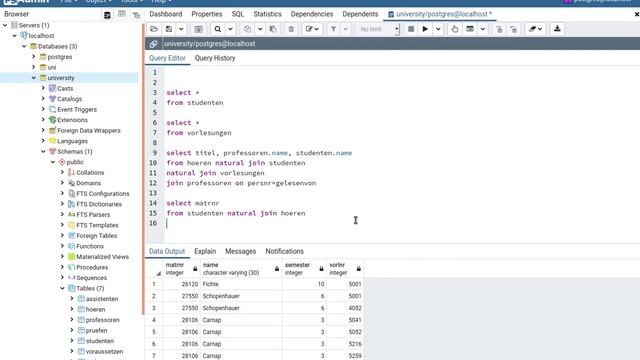Select the Materialized Views node
The height and width of the screenshot is (360, 640).
coord(102,257)
